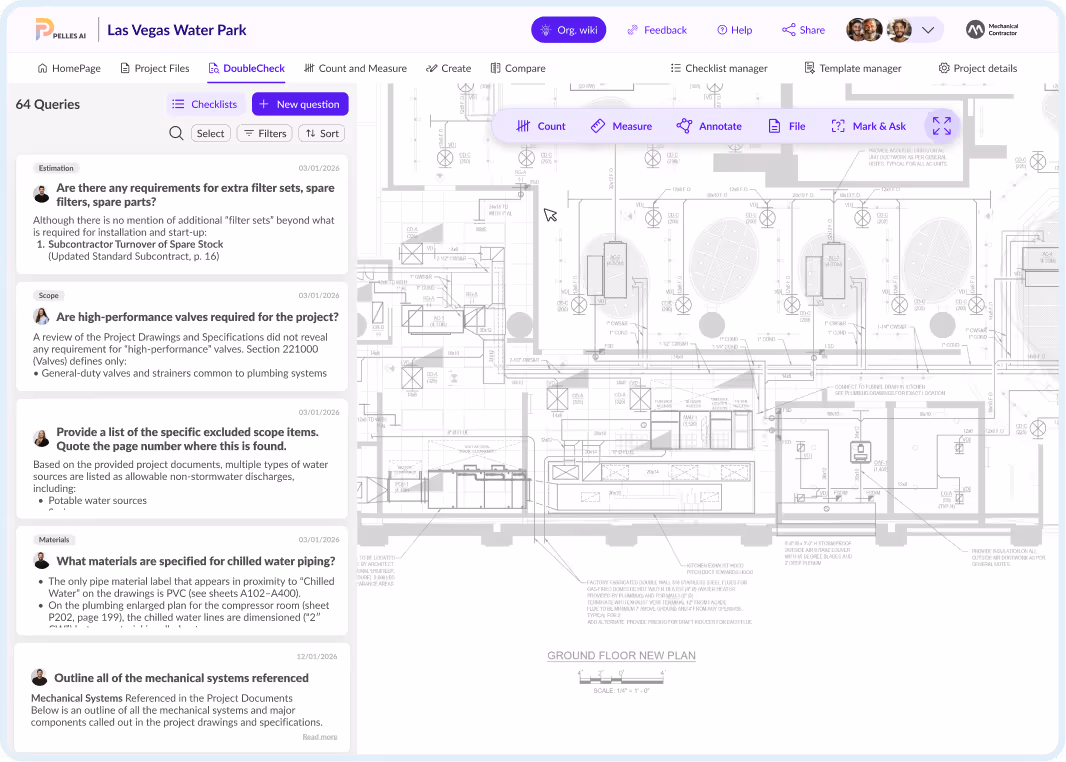Image resolution: width=1066 pixels, height=762 pixels.
Task: Open the File tool in floating toolbar
Action: pos(786,126)
